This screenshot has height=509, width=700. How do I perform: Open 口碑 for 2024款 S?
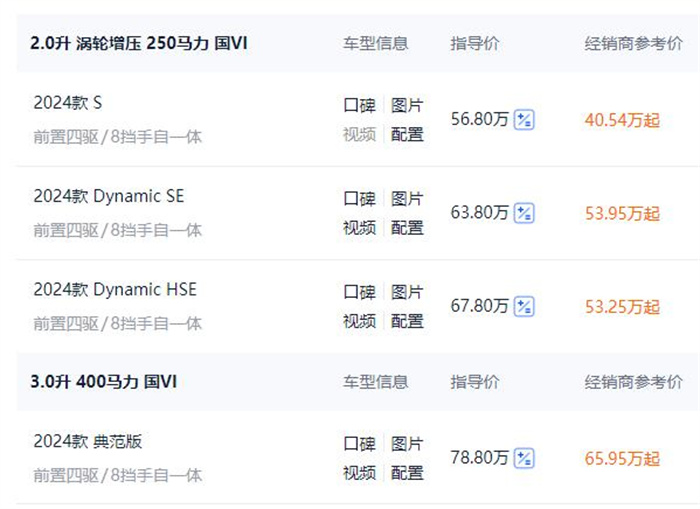point(359,105)
